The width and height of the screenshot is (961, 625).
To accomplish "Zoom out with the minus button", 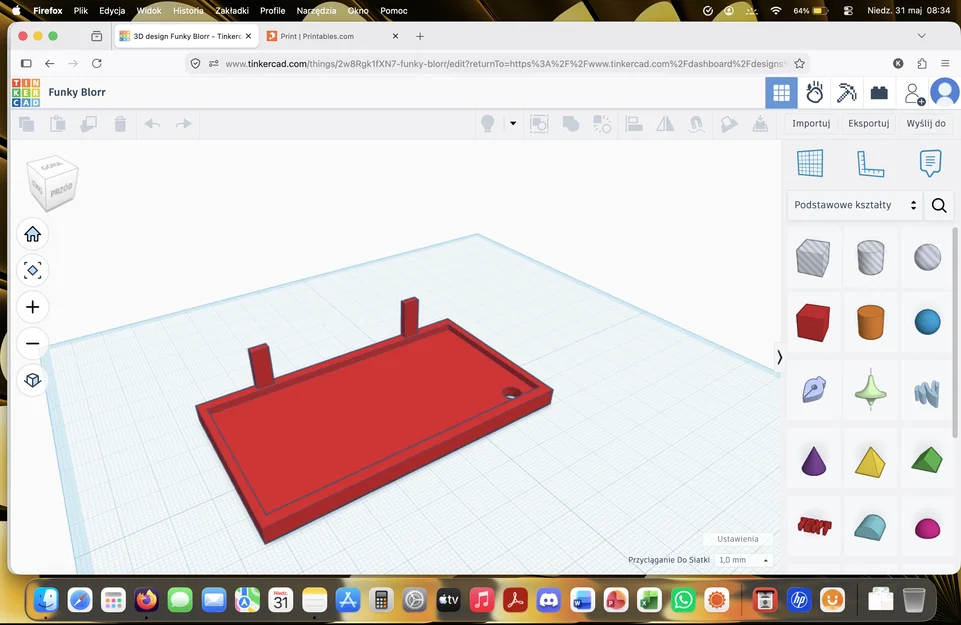I will click(x=32, y=344).
